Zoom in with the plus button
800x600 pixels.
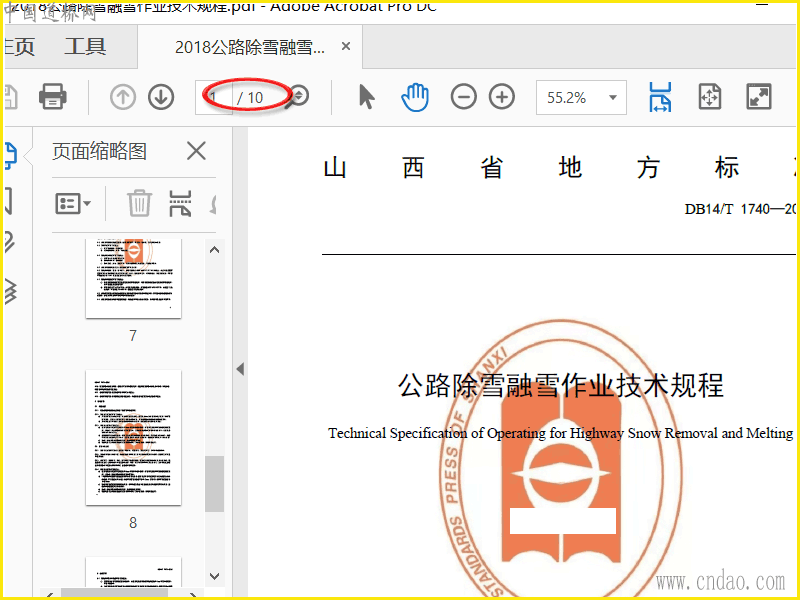(x=502, y=97)
